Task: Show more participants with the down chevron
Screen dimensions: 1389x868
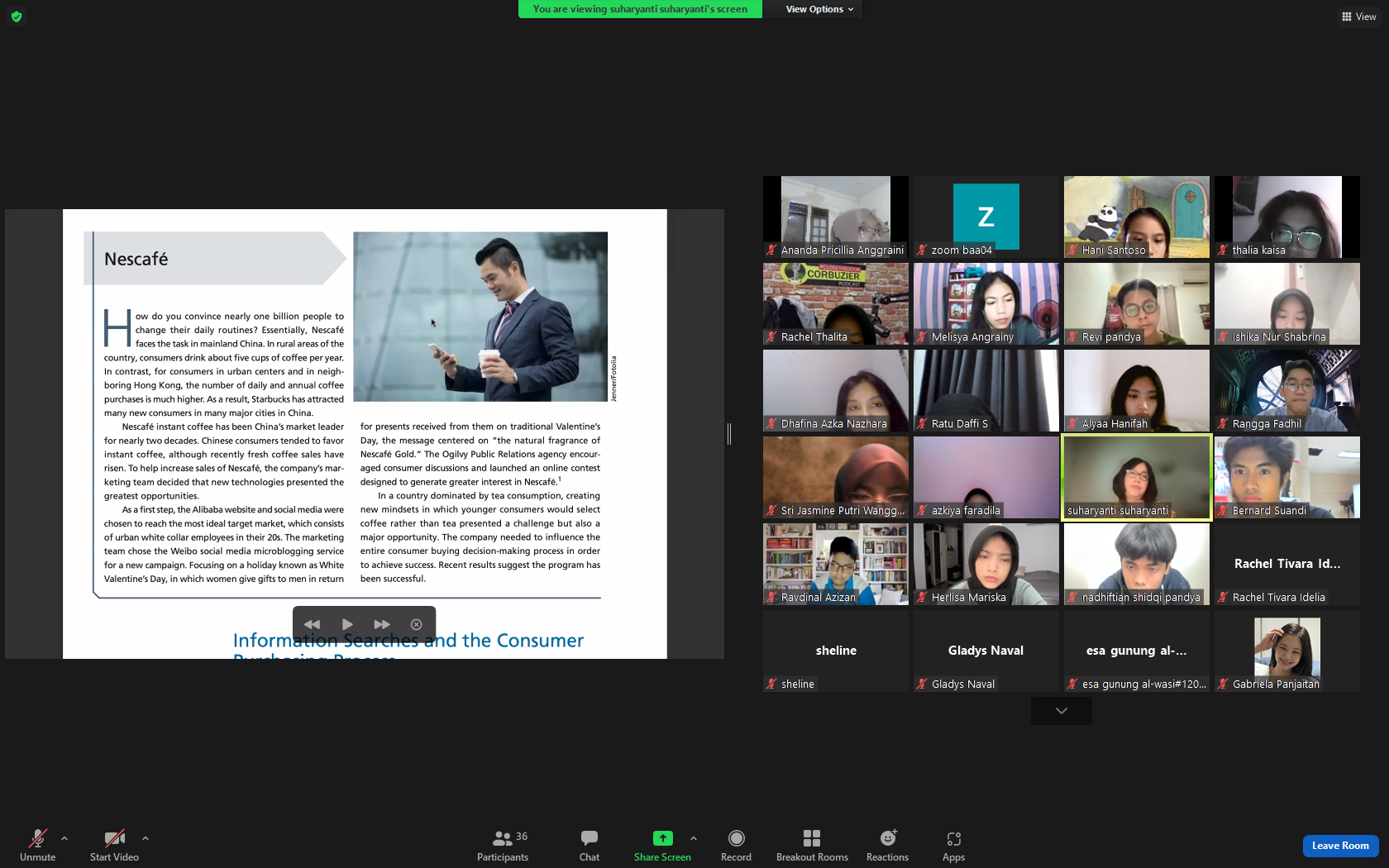Action: 1062,711
